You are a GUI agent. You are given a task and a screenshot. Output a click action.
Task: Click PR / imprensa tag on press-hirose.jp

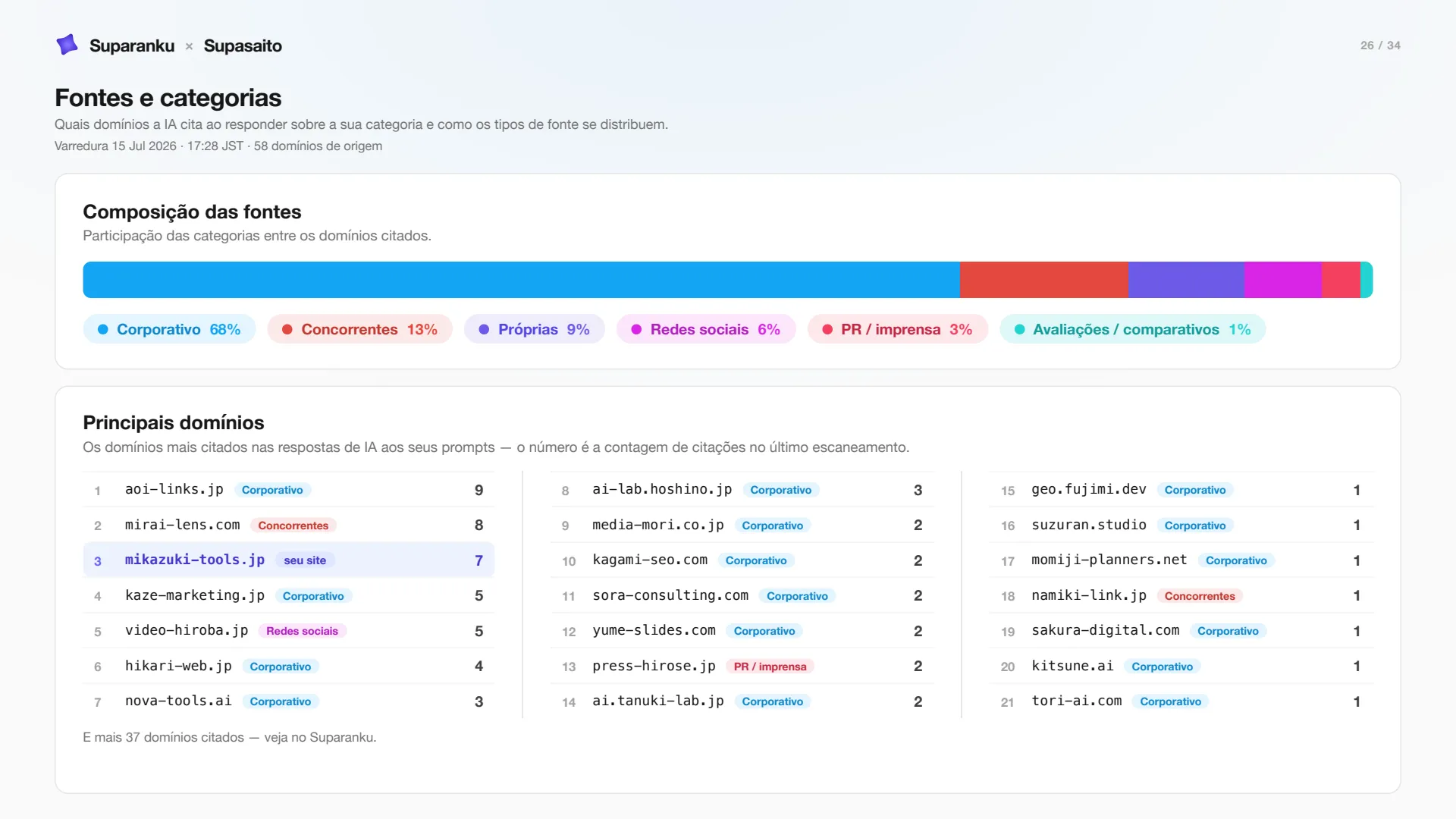(x=770, y=667)
